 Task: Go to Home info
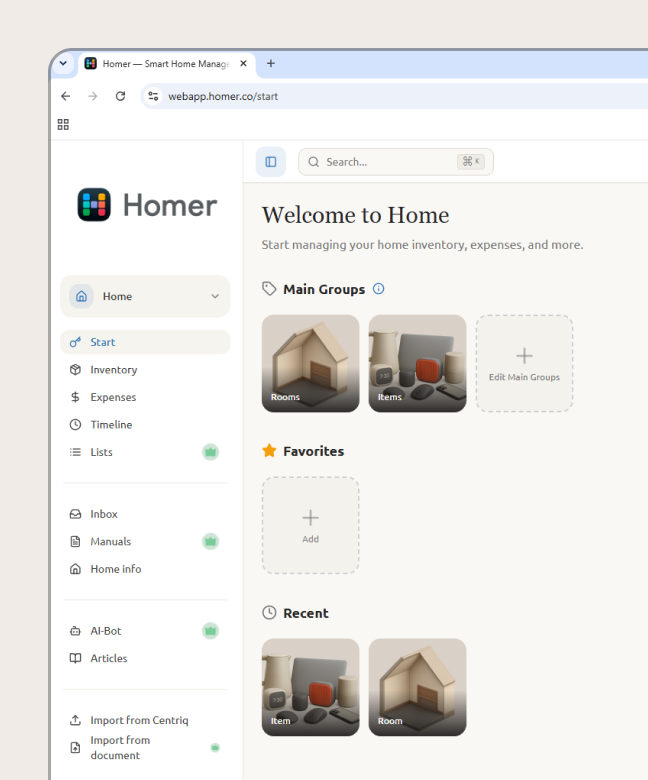pyautogui.click(x=145, y=569)
